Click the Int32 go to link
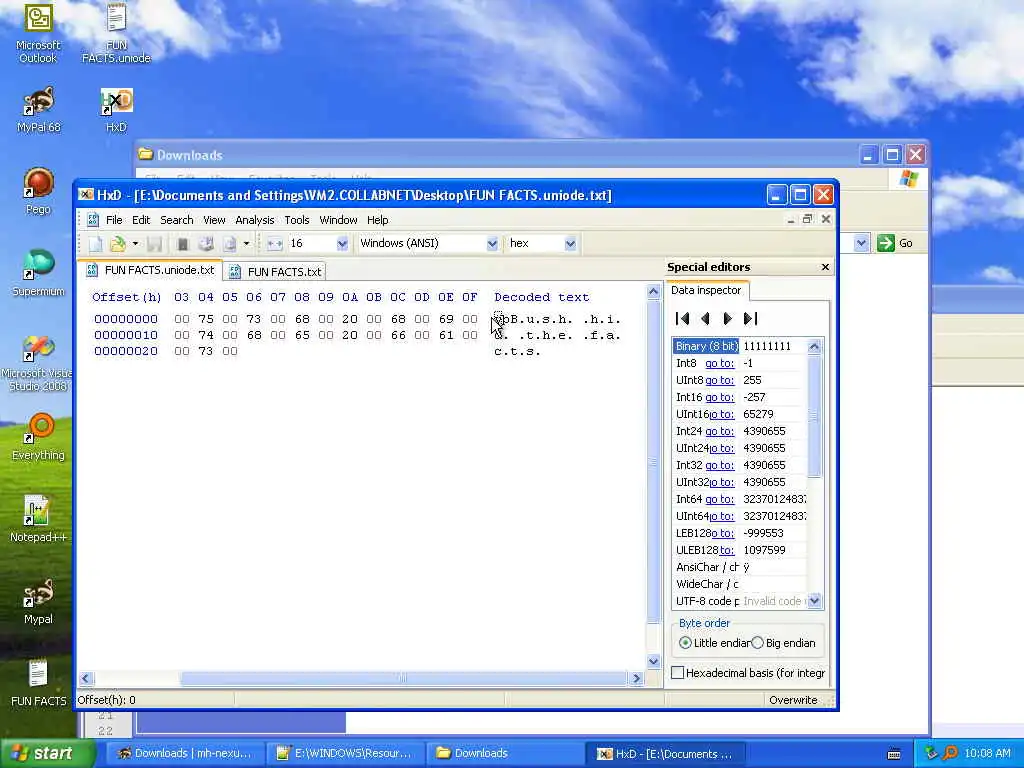Image resolution: width=1024 pixels, height=768 pixels. click(720, 465)
